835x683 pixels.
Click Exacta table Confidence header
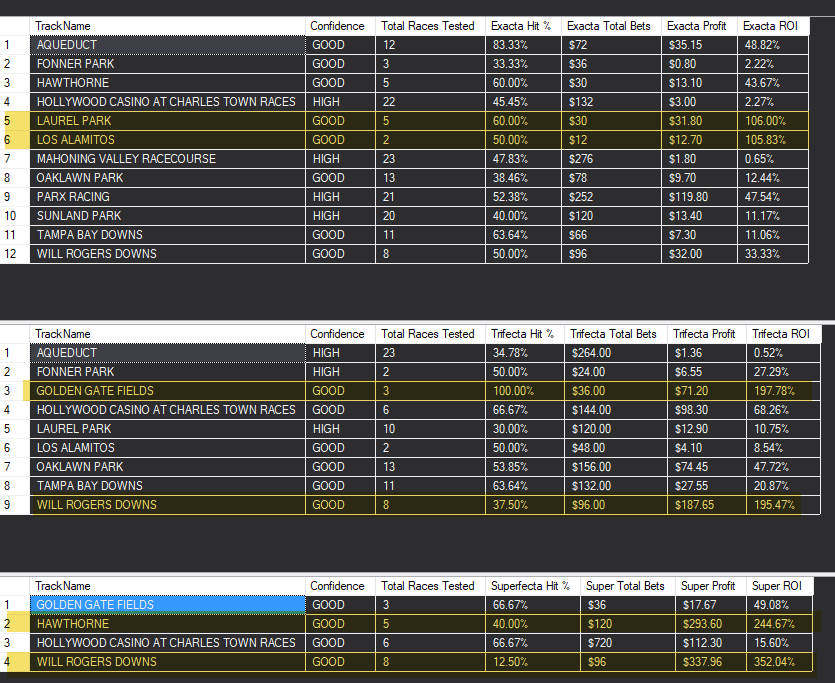tap(340, 26)
